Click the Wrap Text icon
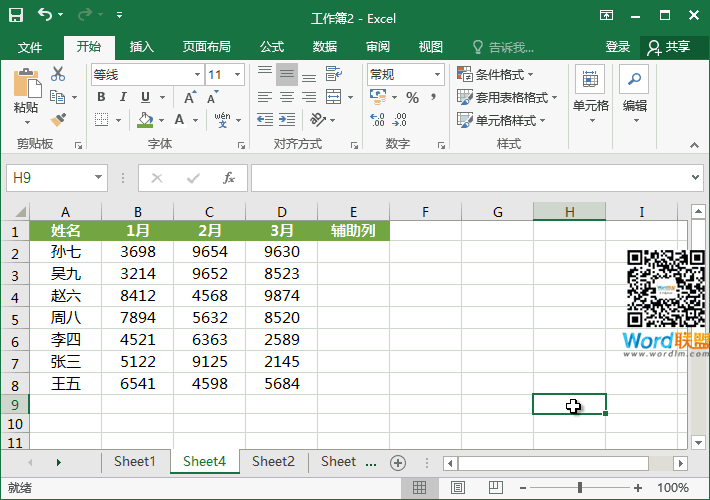This screenshot has width=710, height=500. pos(334,73)
